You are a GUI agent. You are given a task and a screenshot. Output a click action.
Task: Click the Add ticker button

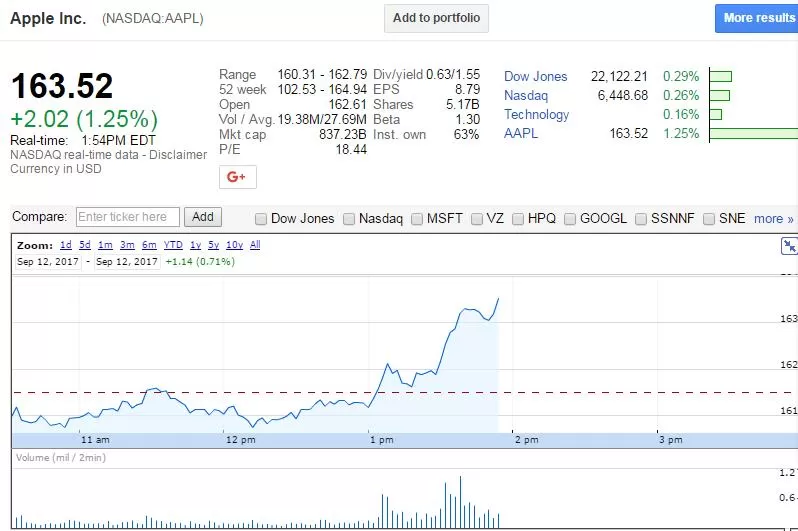pyautogui.click(x=203, y=217)
